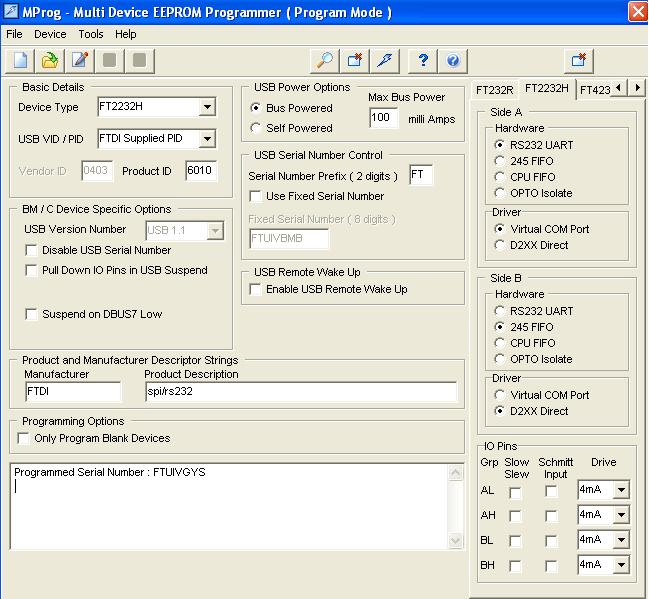Expand the USB VID / PID dropdown
This screenshot has width=649, height=599.
207,139
